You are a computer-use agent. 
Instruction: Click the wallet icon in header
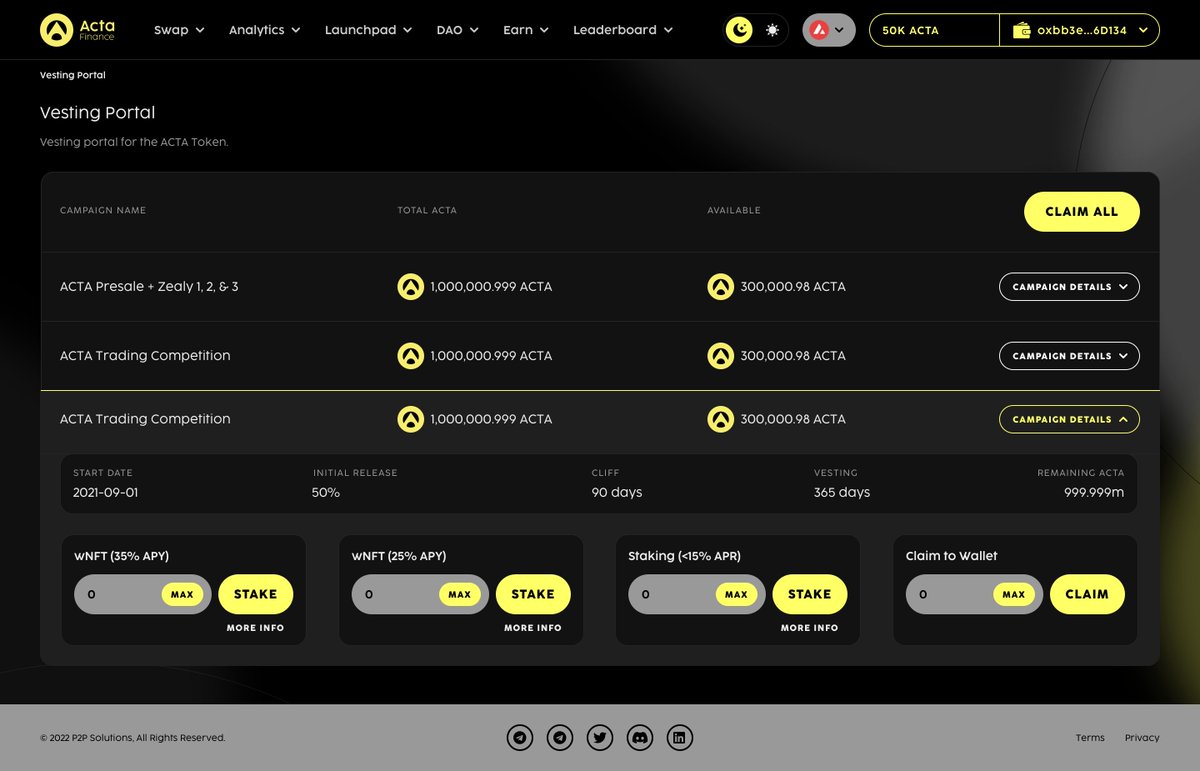(1021, 30)
